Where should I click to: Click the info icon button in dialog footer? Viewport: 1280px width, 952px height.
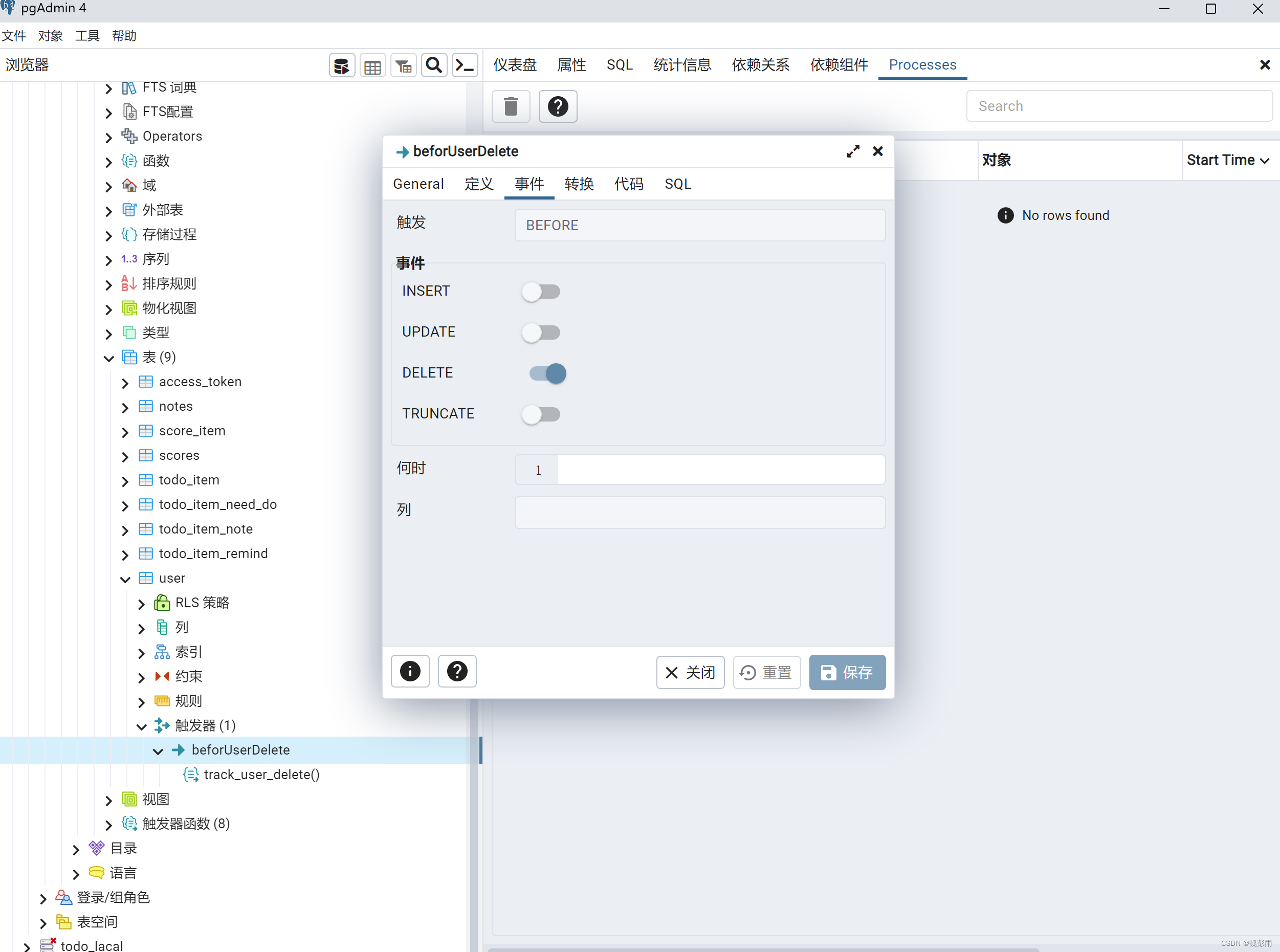[410, 671]
